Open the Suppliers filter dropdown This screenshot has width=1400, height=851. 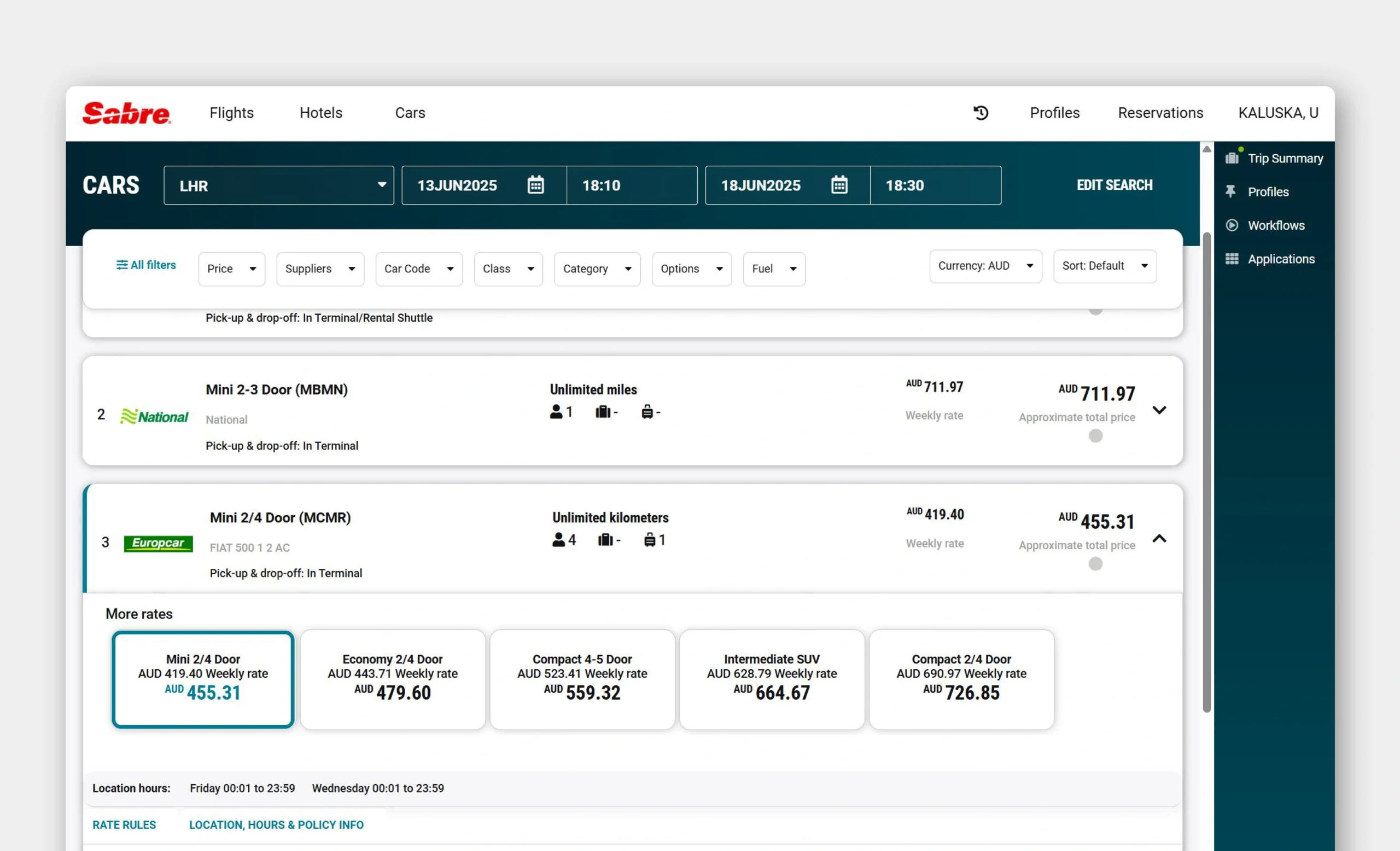point(320,269)
